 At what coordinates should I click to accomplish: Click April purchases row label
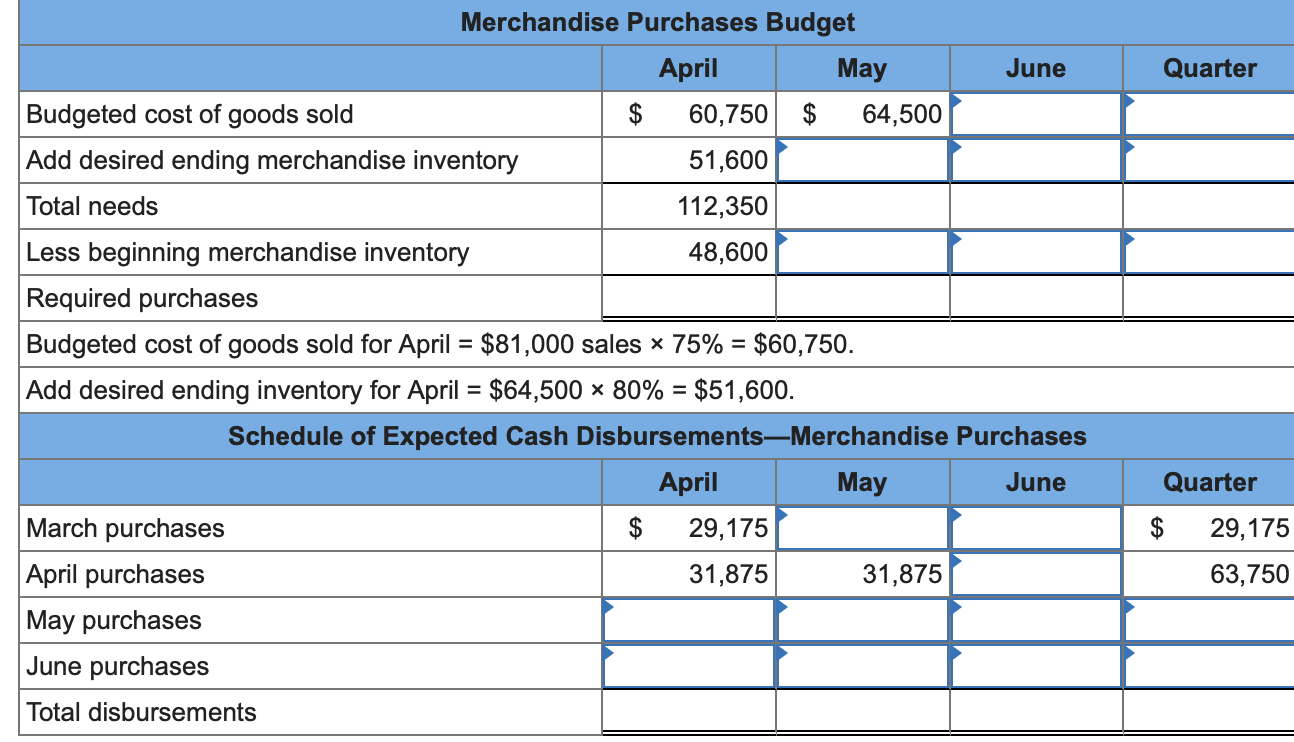coord(115,574)
